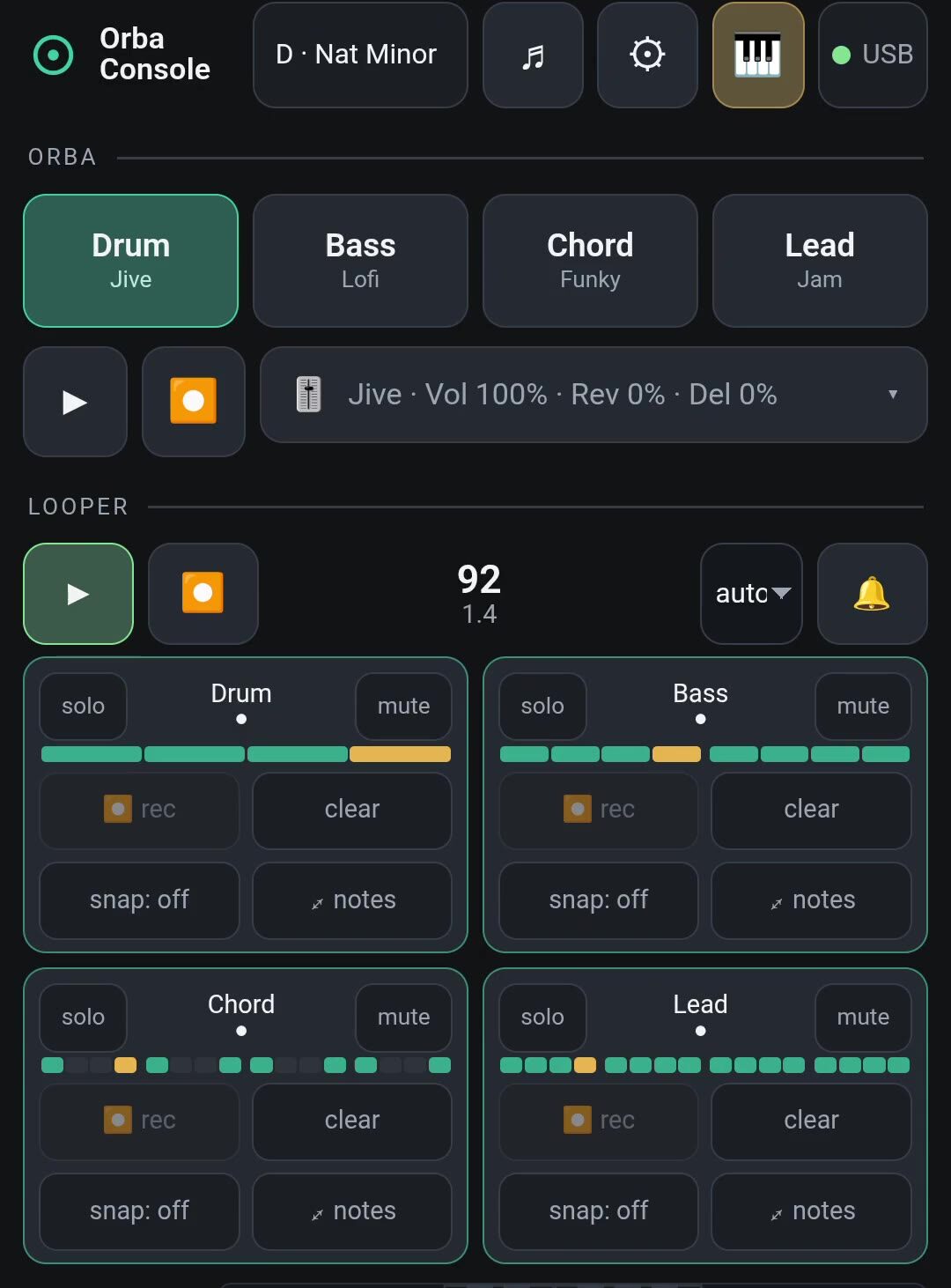Image resolution: width=951 pixels, height=1288 pixels.
Task: Click the USB connection status indicator
Action: 873,55
